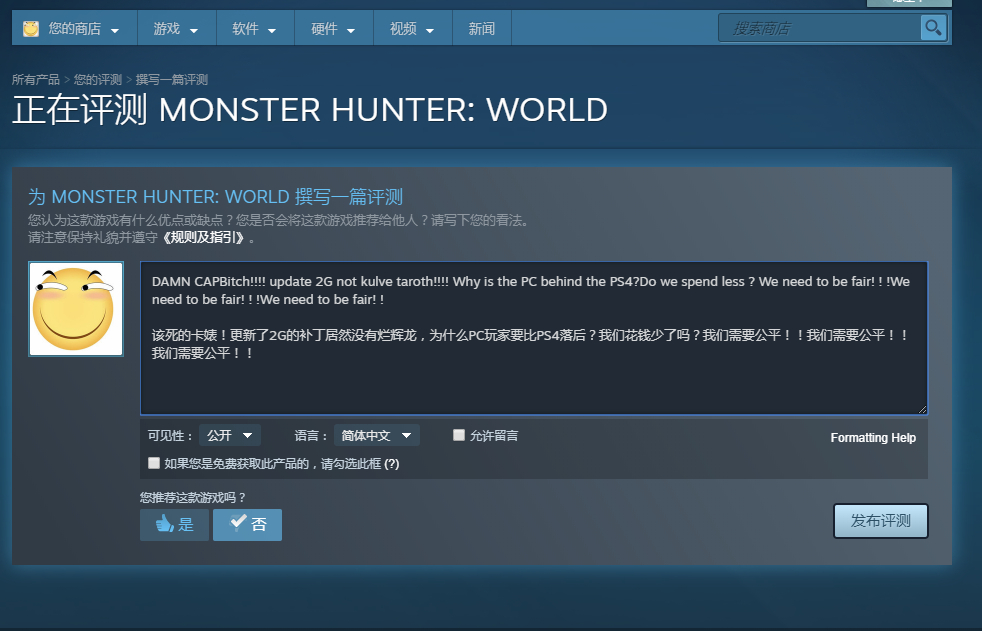Enable the 允许留言 checkbox
982x631 pixels.
(459, 435)
